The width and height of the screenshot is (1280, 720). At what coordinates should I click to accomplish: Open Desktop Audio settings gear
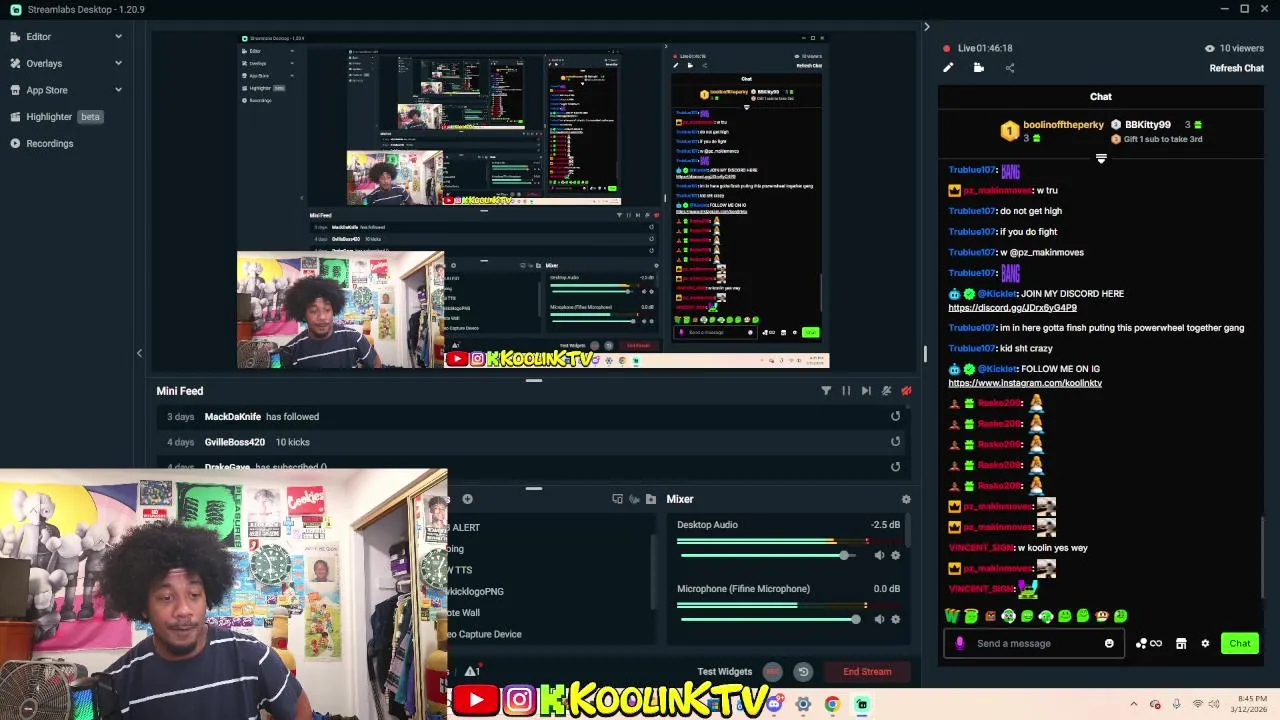(x=895, y=555)
